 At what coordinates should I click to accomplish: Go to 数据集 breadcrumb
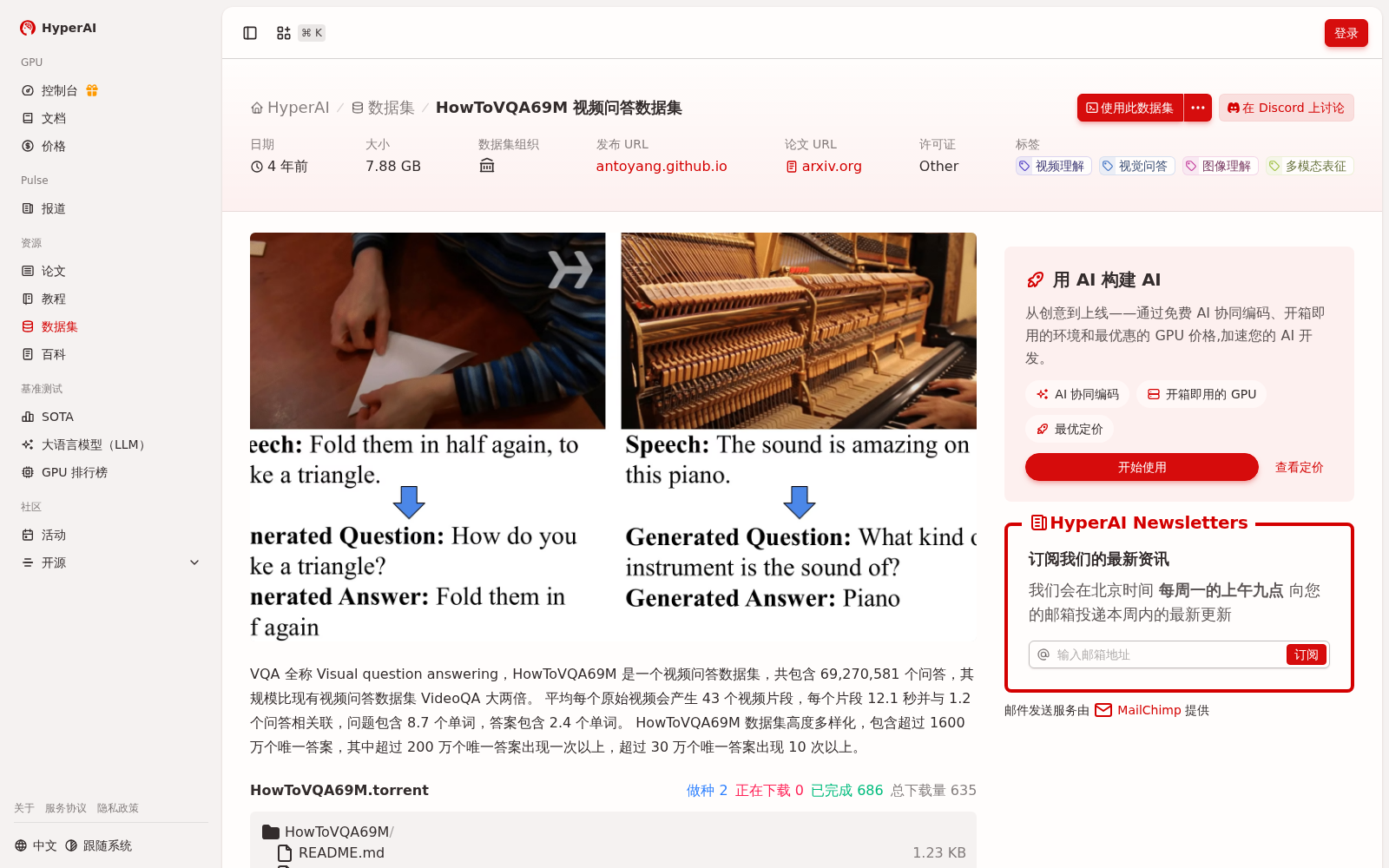(383, 108)
